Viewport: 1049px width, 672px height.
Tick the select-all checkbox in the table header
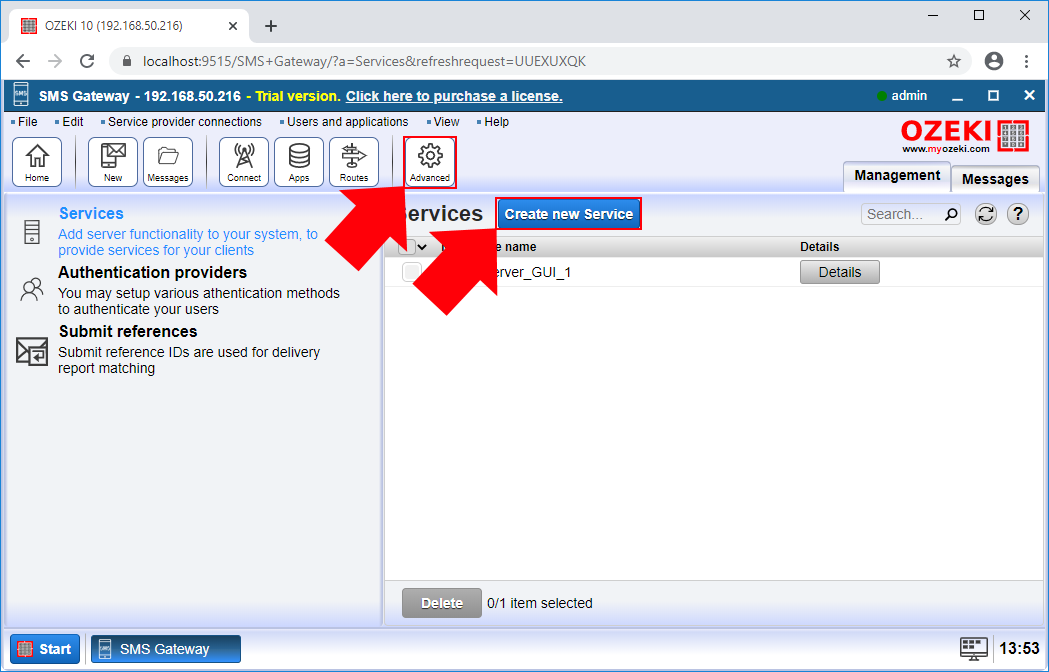coord(407,247)
